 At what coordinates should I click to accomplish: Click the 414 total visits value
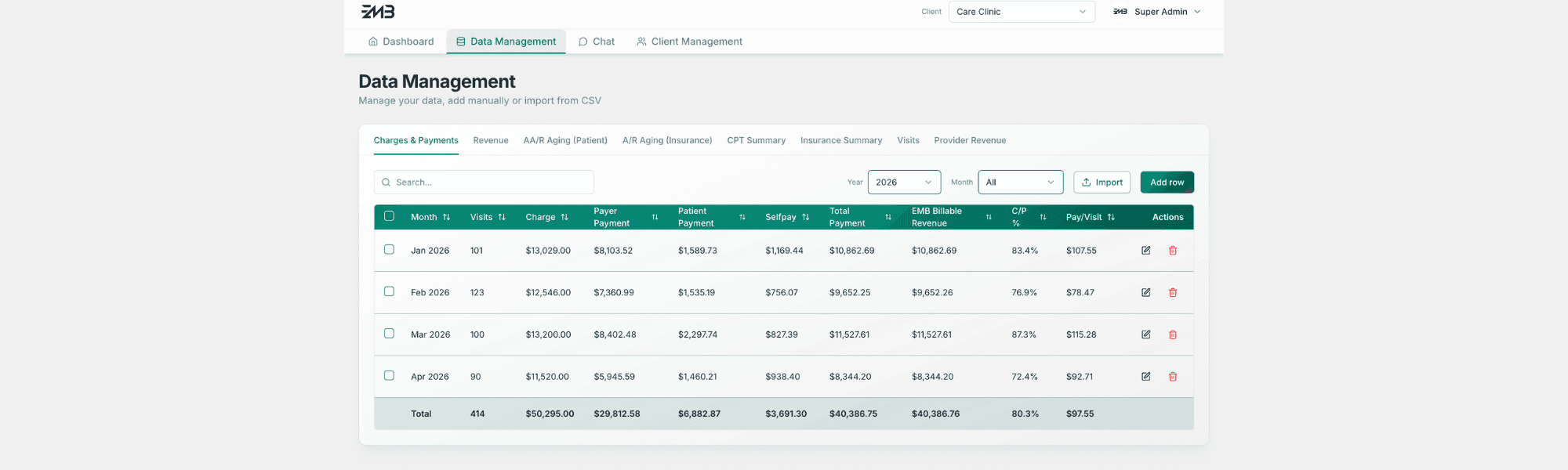click(477, 414)
